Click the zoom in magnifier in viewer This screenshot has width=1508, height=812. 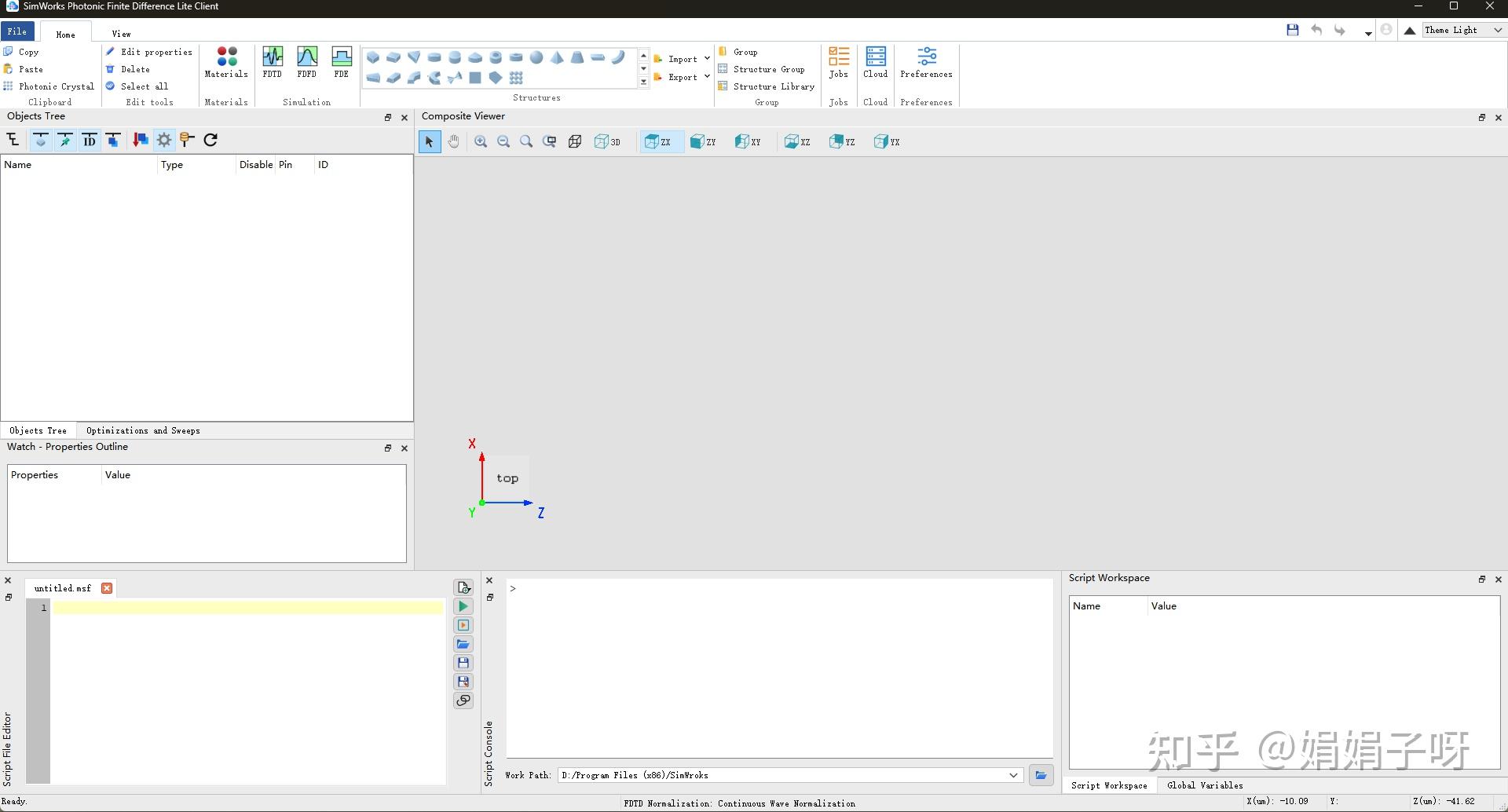click(x=481, y=141)
